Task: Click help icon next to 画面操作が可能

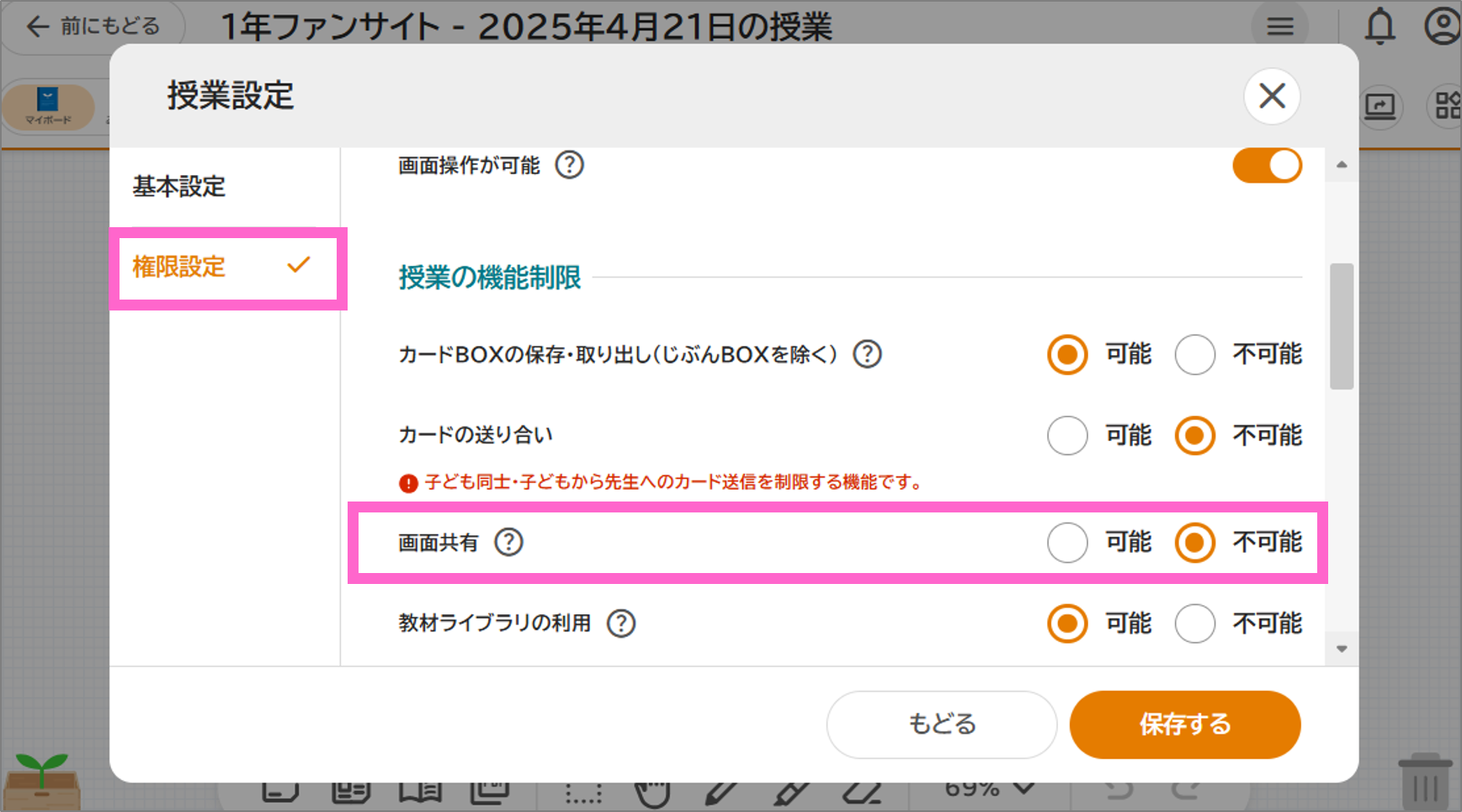Action: pyautogui.click(x=569, y=165)
